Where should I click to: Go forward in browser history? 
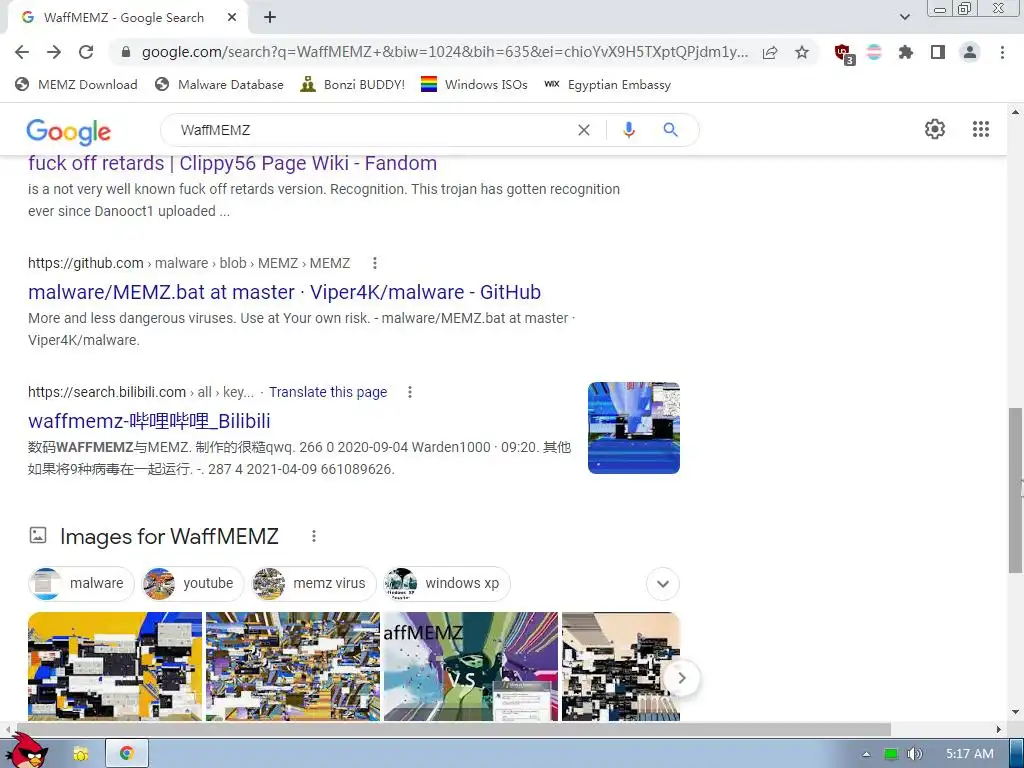click(54, 52)
